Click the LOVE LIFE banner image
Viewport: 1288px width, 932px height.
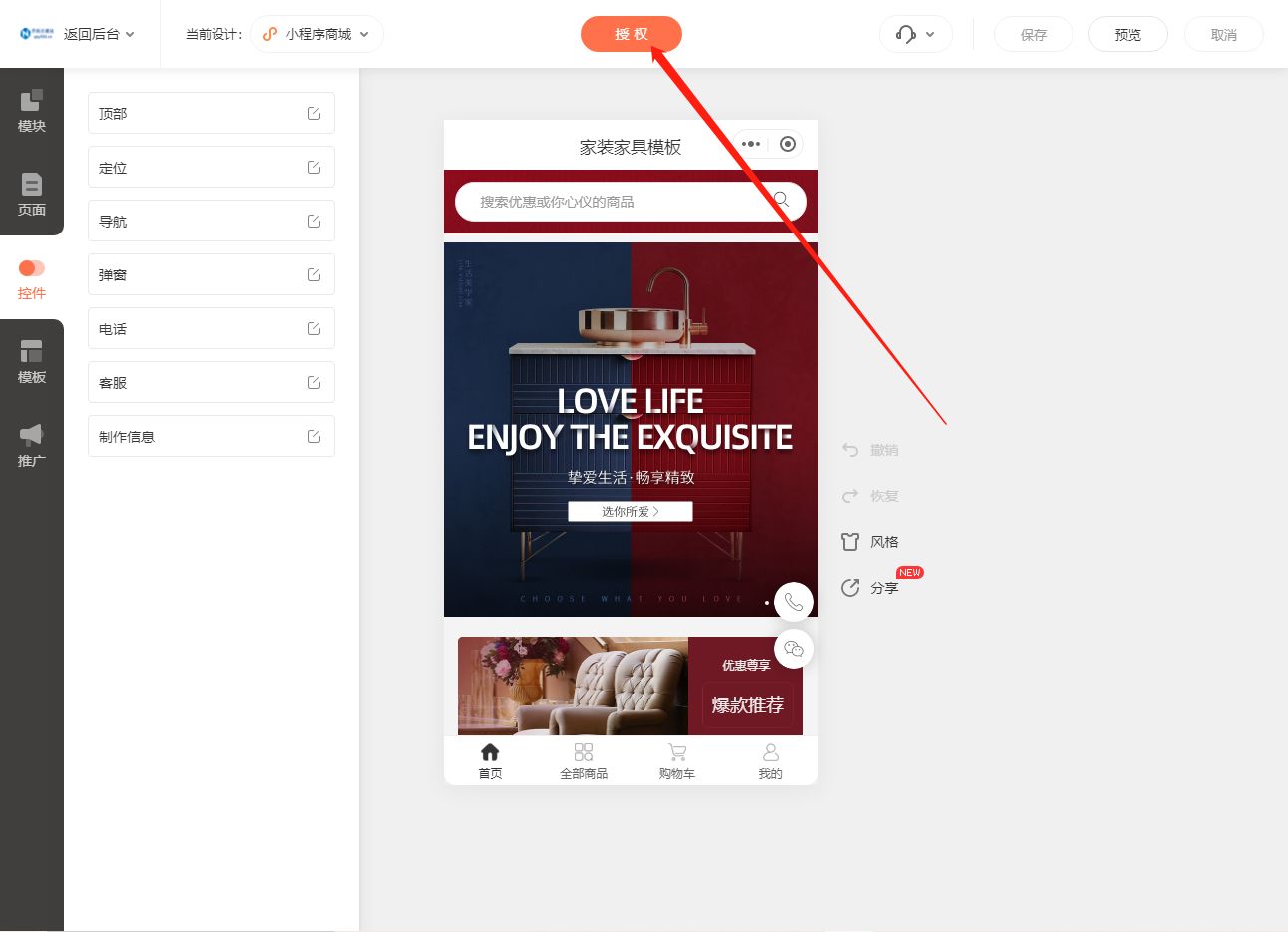(631, 429)
